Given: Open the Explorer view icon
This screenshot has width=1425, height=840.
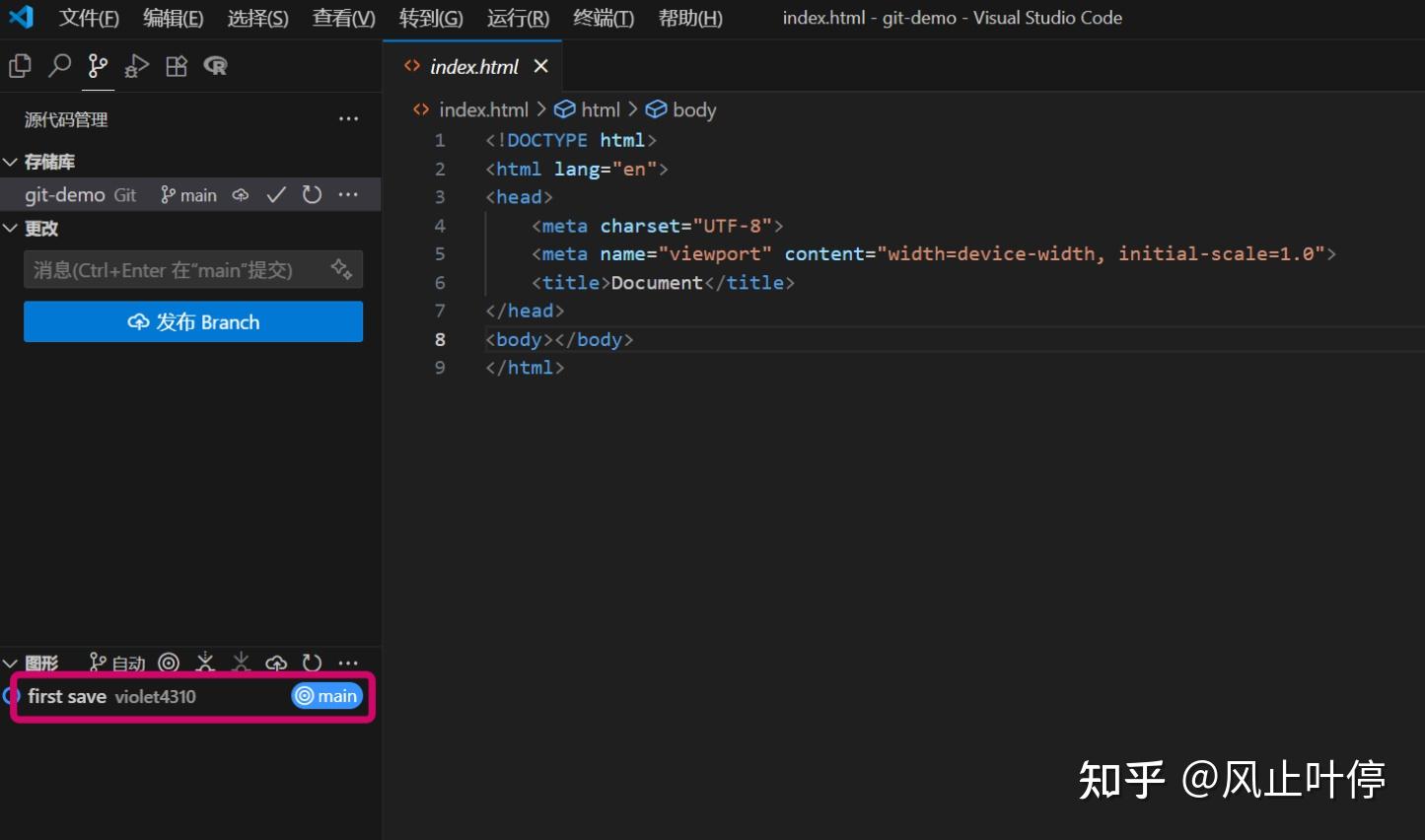Looking at the screenshot, I should [x=19, y=64].
